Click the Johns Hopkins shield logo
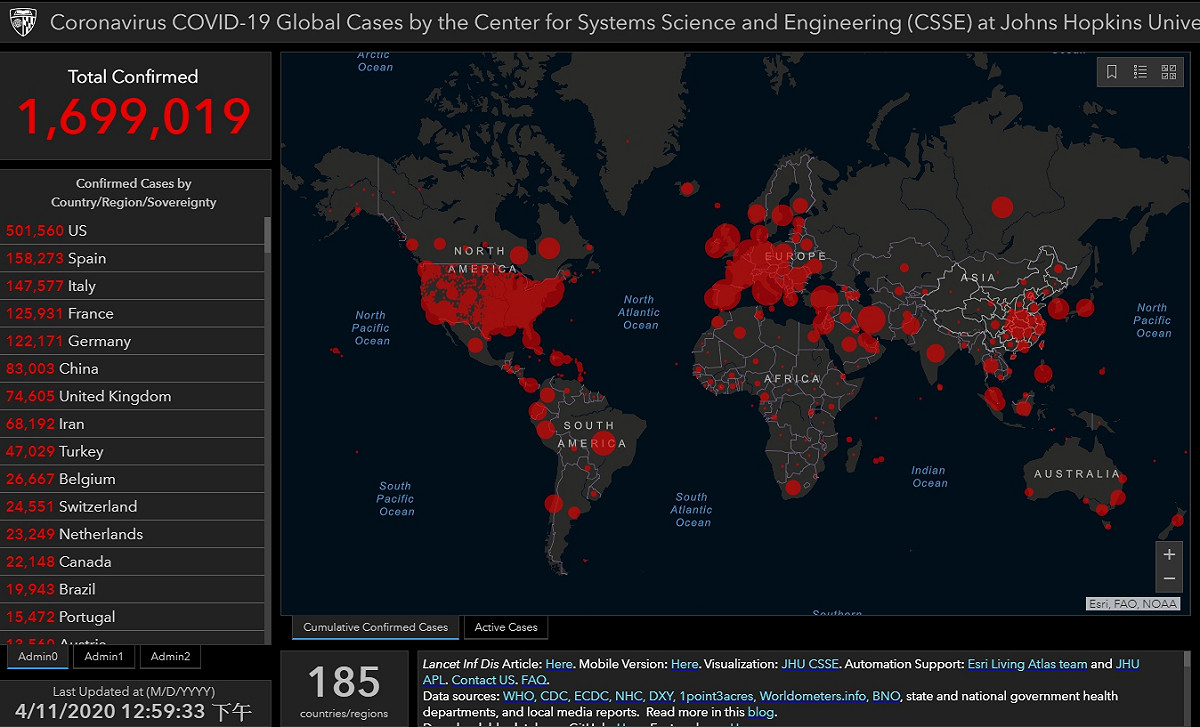The width and height of the screenshot is (1200, 727). pos(23,21)
